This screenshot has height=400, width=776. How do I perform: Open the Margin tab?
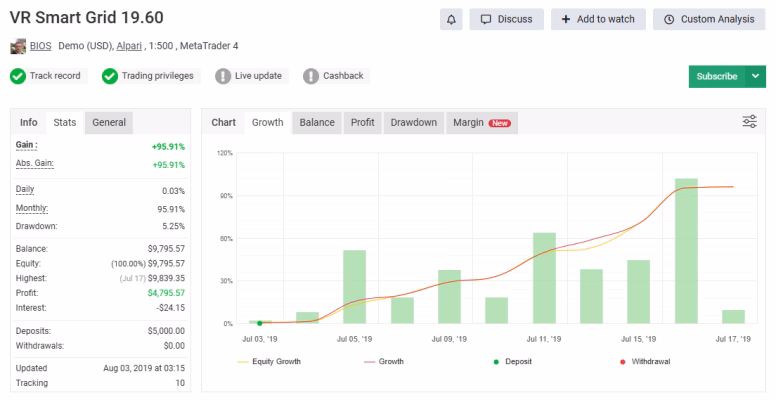482,122
